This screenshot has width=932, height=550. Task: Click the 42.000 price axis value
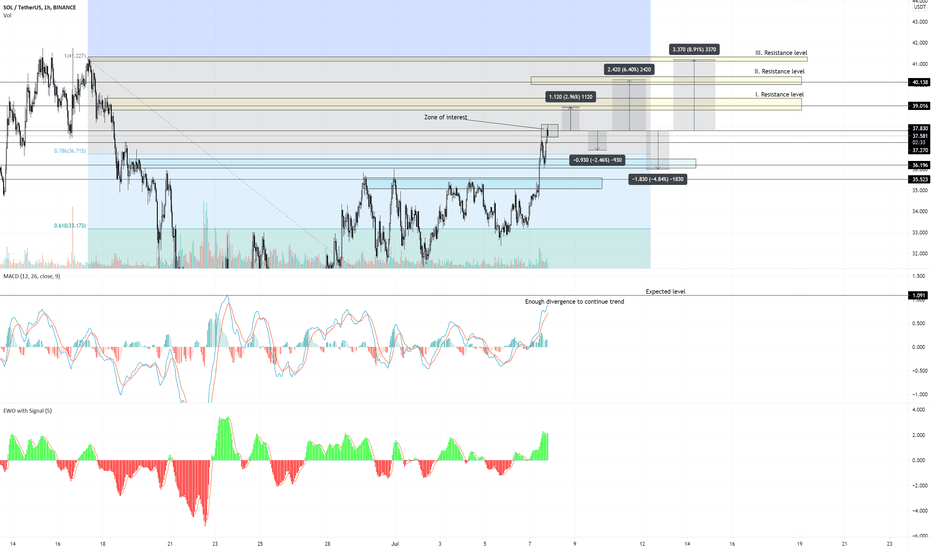pos(920,43)
